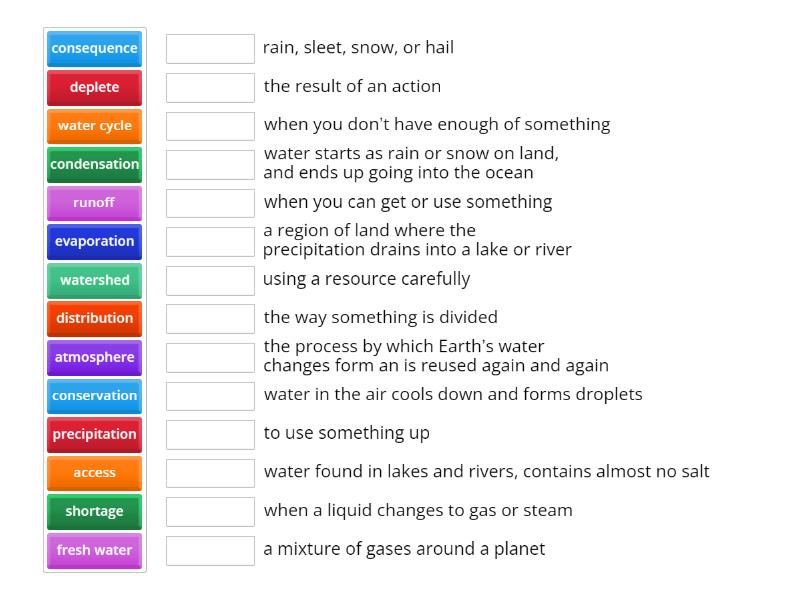Click the blue 'consequence' word tile

[94, 48]
